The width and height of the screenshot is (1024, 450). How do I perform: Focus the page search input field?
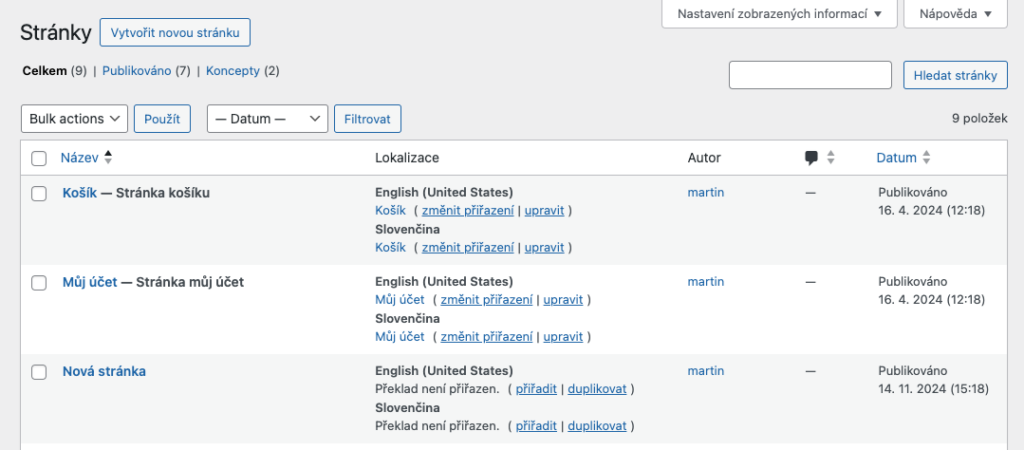pyautogui.click(x=810, y=75)
